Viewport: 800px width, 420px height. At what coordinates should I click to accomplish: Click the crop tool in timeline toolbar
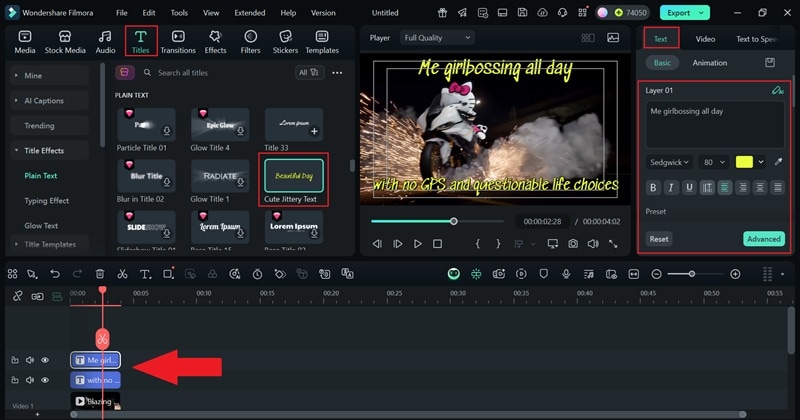coord(168,274)
